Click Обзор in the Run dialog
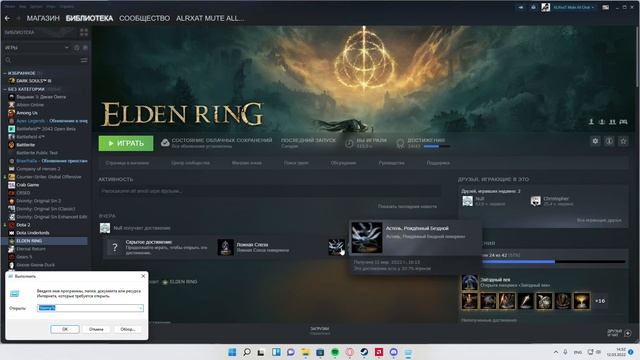Image resolution: width=640 pixels, height=360 pixels. pyautogui.click(x=128, y=329)
